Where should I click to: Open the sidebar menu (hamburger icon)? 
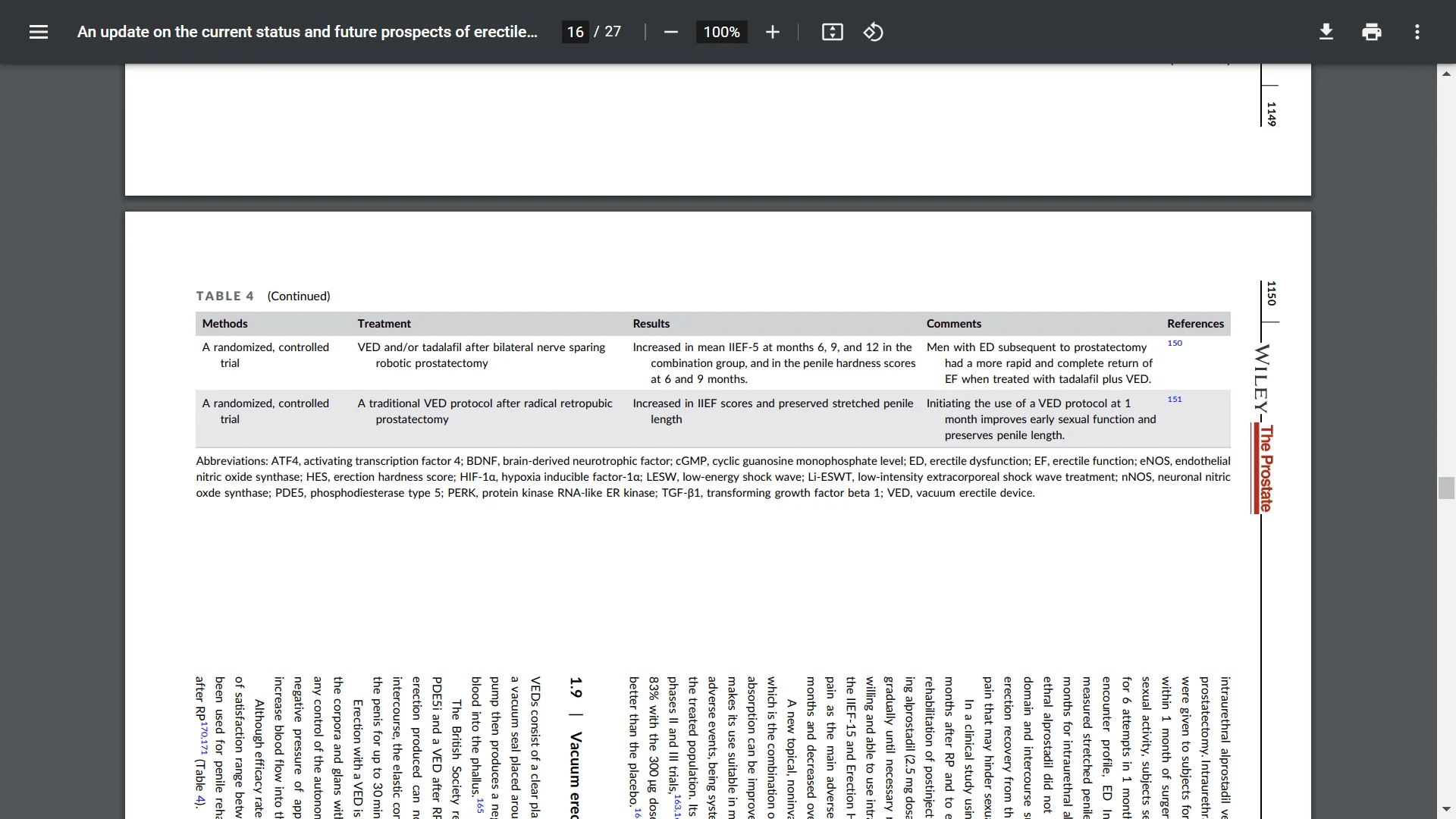pos(39,32)
